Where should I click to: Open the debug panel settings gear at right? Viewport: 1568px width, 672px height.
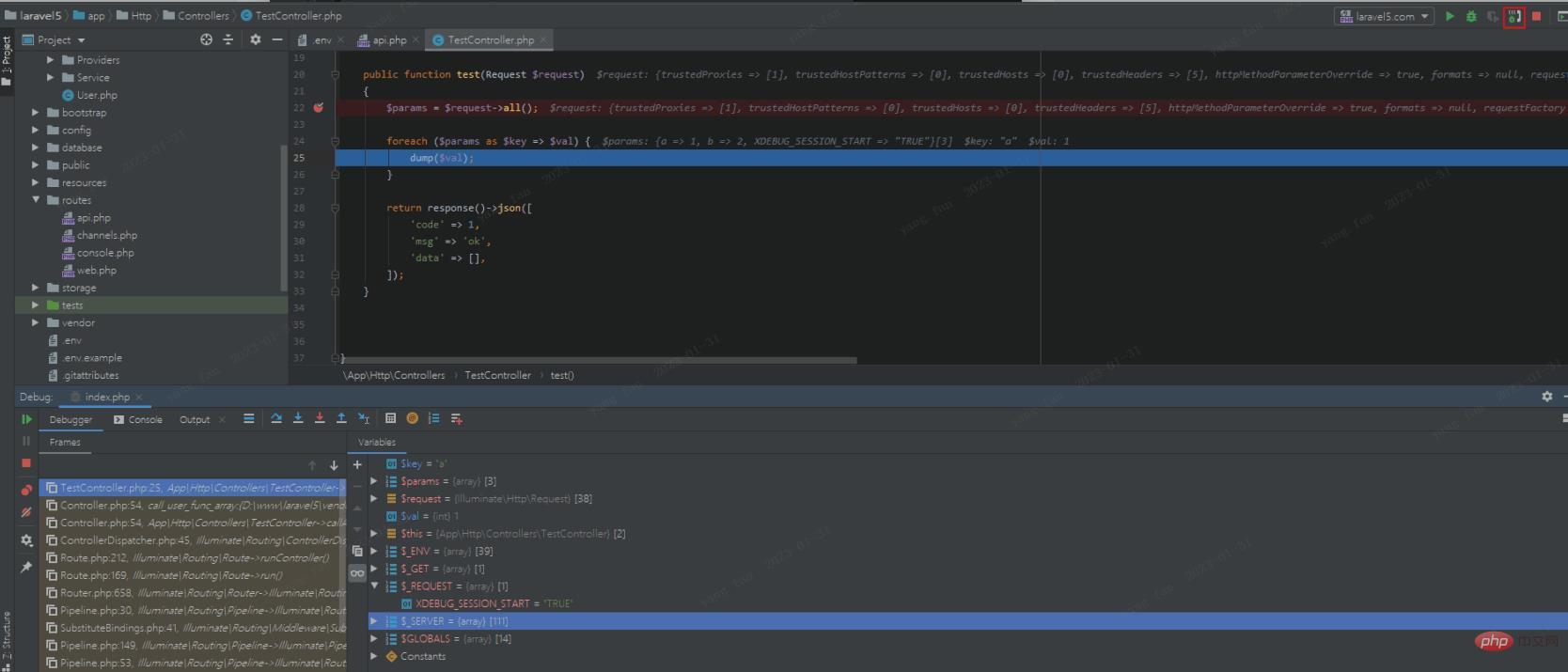pyautogui.click(x=1546, y=397)
